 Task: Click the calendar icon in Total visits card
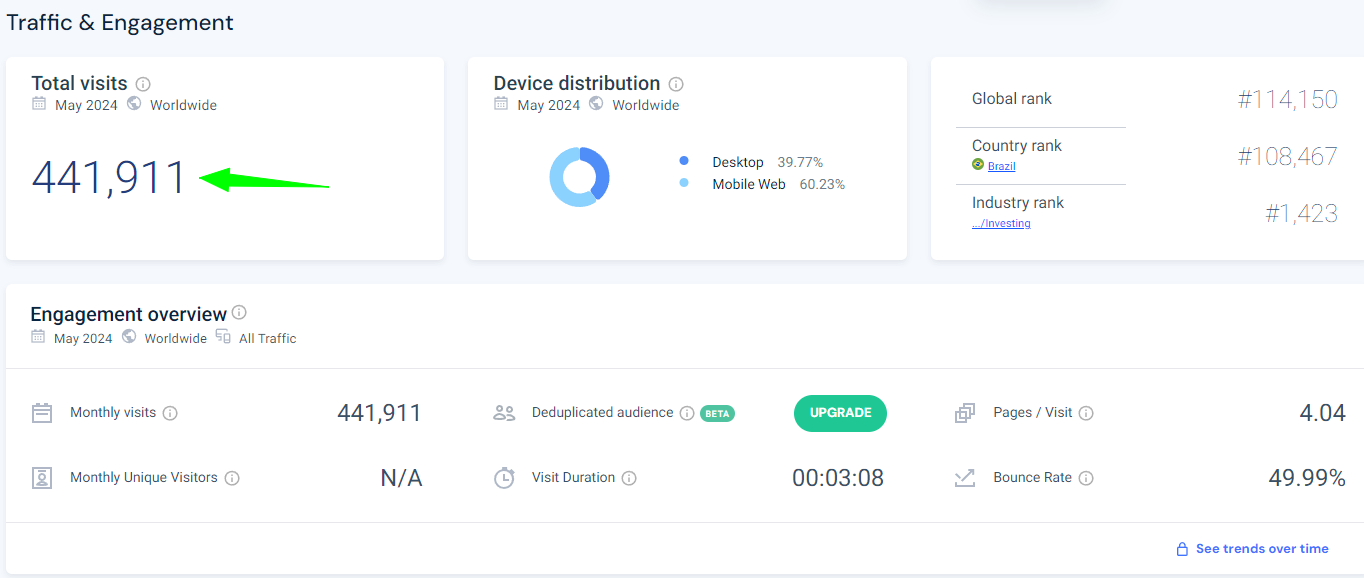pos(39,104)
